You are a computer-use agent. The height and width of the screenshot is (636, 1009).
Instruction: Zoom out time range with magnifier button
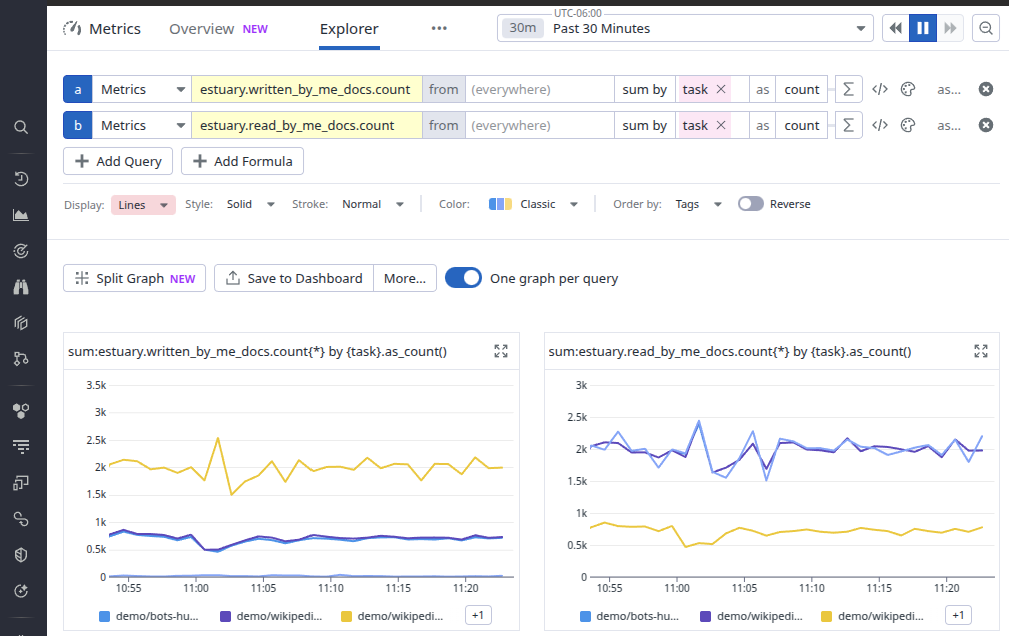[986, 28]
